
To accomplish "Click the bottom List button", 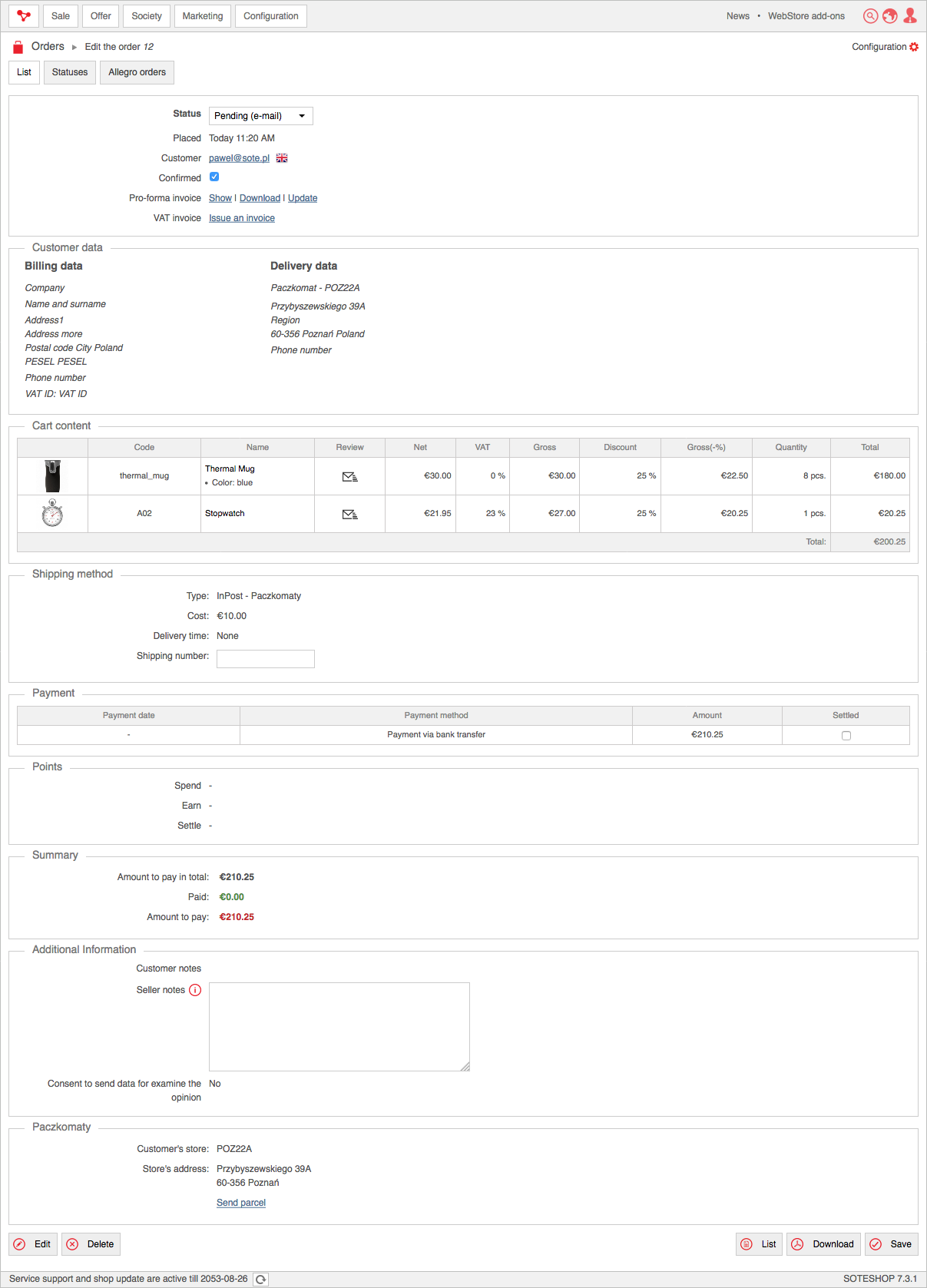I will pos(759,1244).
